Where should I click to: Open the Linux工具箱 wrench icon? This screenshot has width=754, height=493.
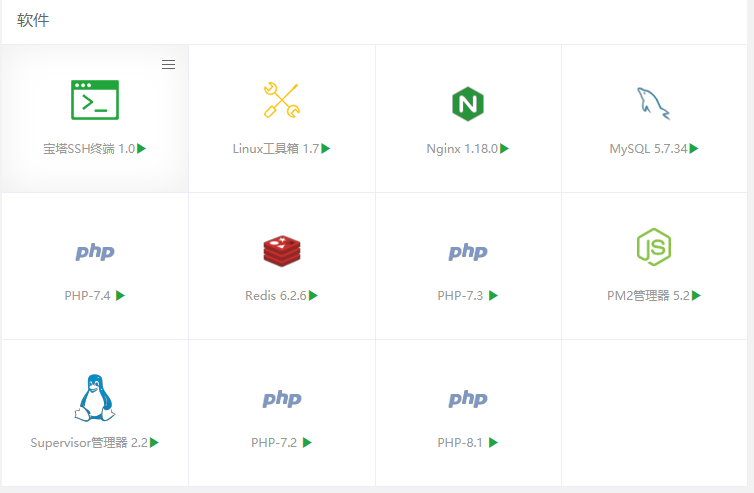(x=282, y=100)
